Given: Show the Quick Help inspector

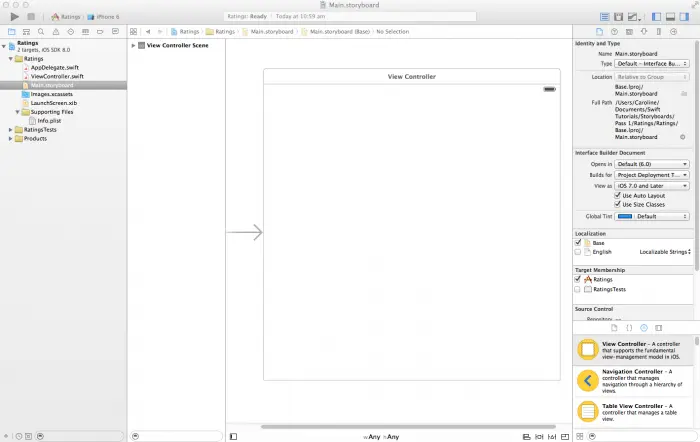Looking at the screenshot, I should [x=614, y=32].
